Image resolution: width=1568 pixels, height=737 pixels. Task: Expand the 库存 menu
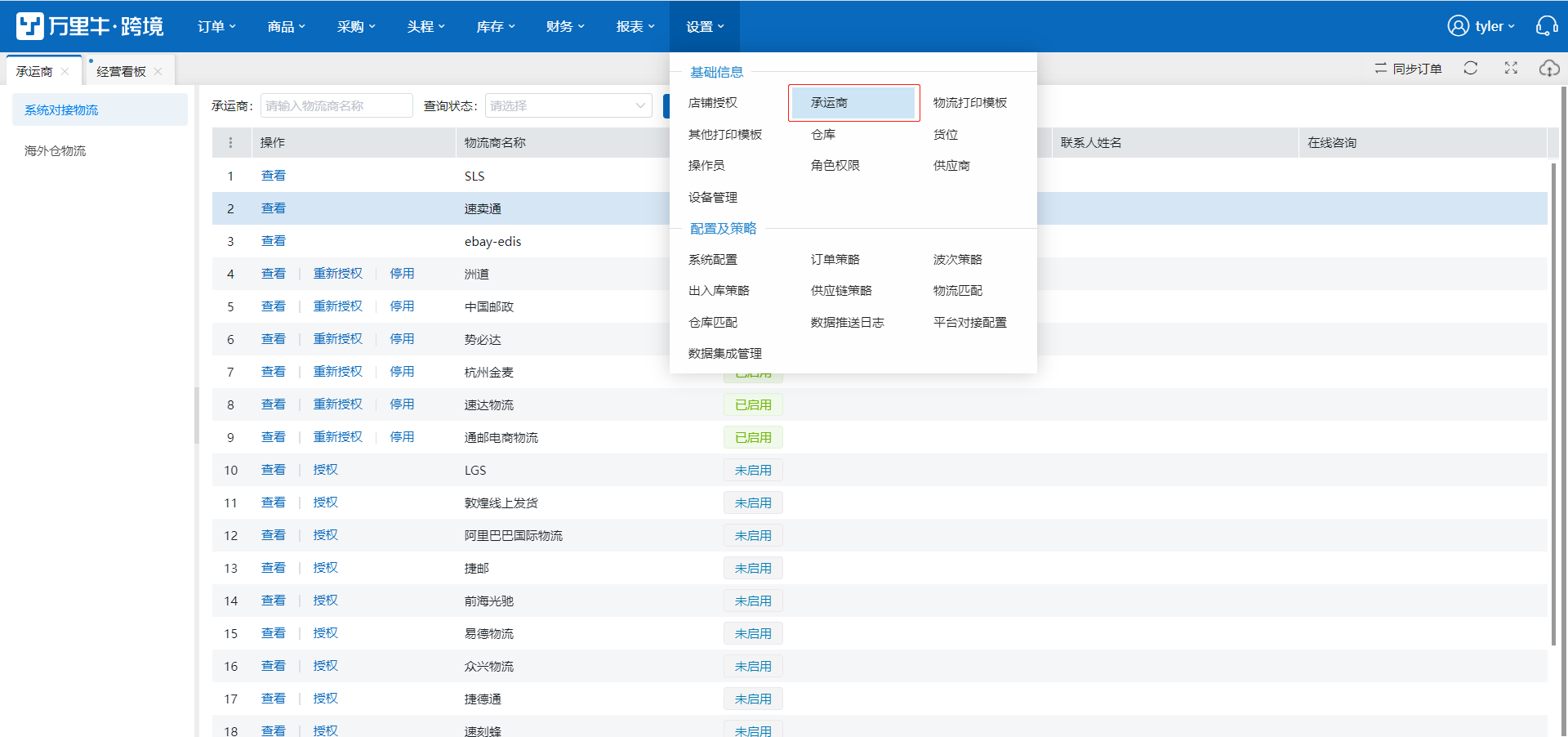point(496,26)
